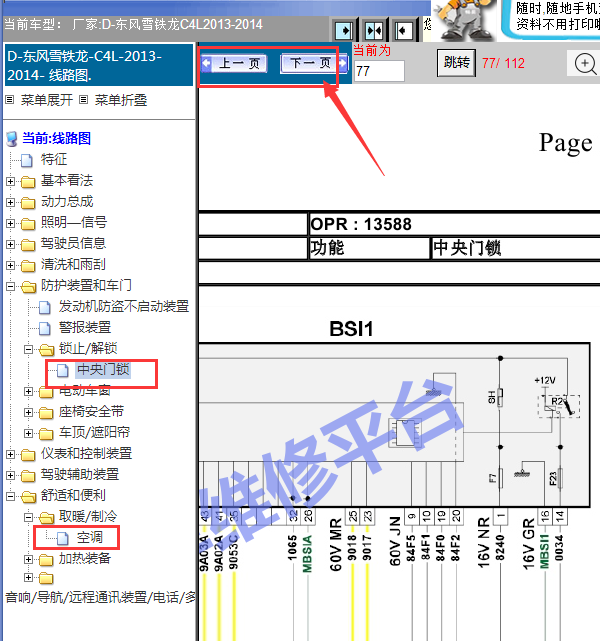Click the 防护装置和车门 open folder icon
This screenshot has width=600, height=641.
(x=28, y=287)
